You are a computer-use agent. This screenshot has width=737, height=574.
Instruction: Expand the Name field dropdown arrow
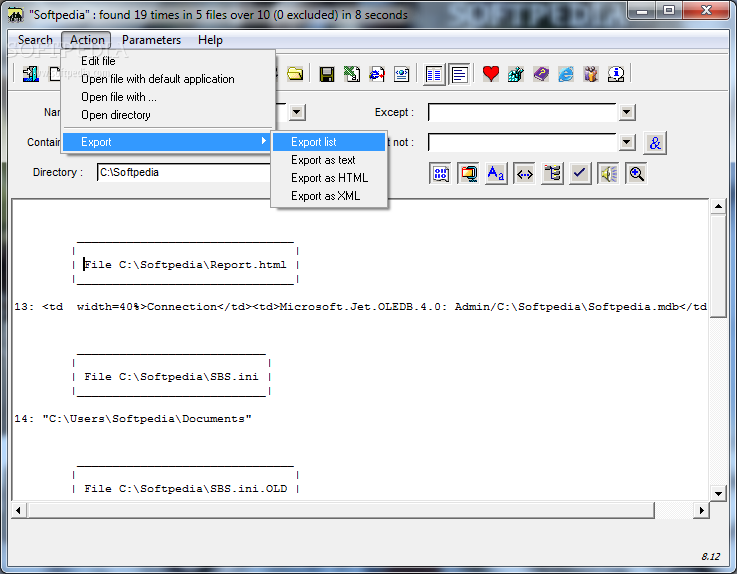296,112
